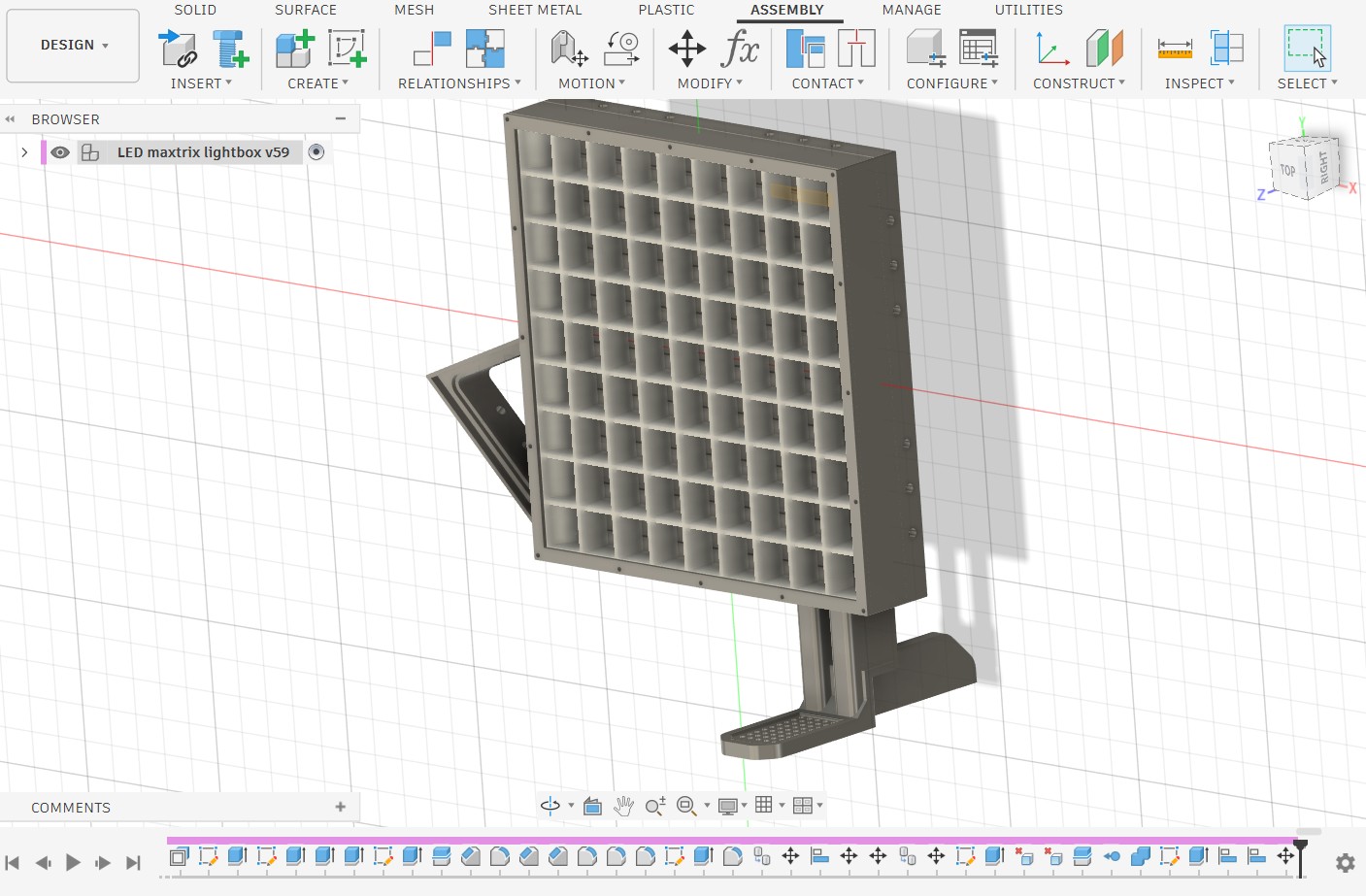
Task: Activate the LED maxtrix lightbox component radio button
Action: coord(317,152)
